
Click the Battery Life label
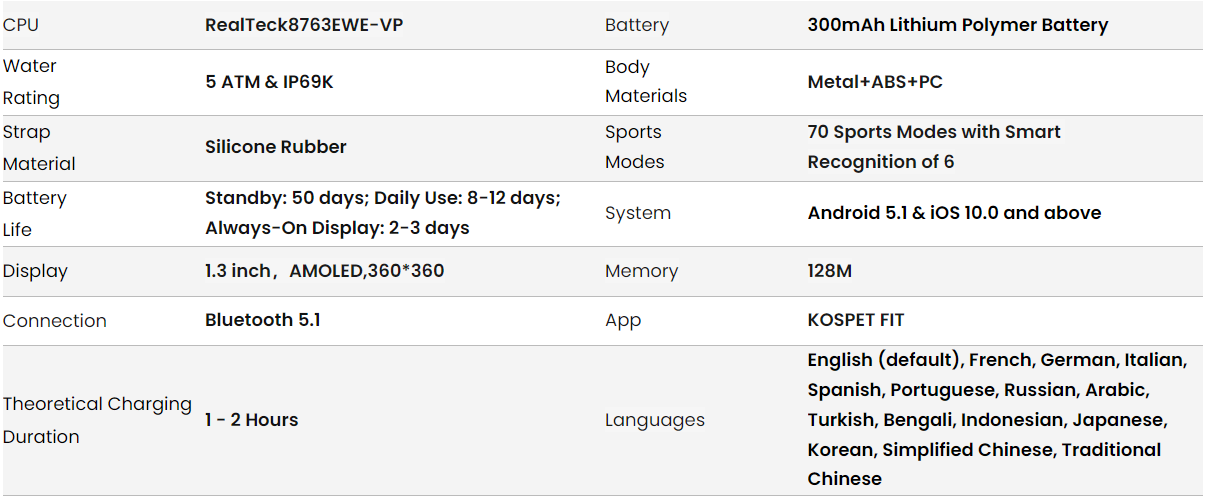pos(35,213)
